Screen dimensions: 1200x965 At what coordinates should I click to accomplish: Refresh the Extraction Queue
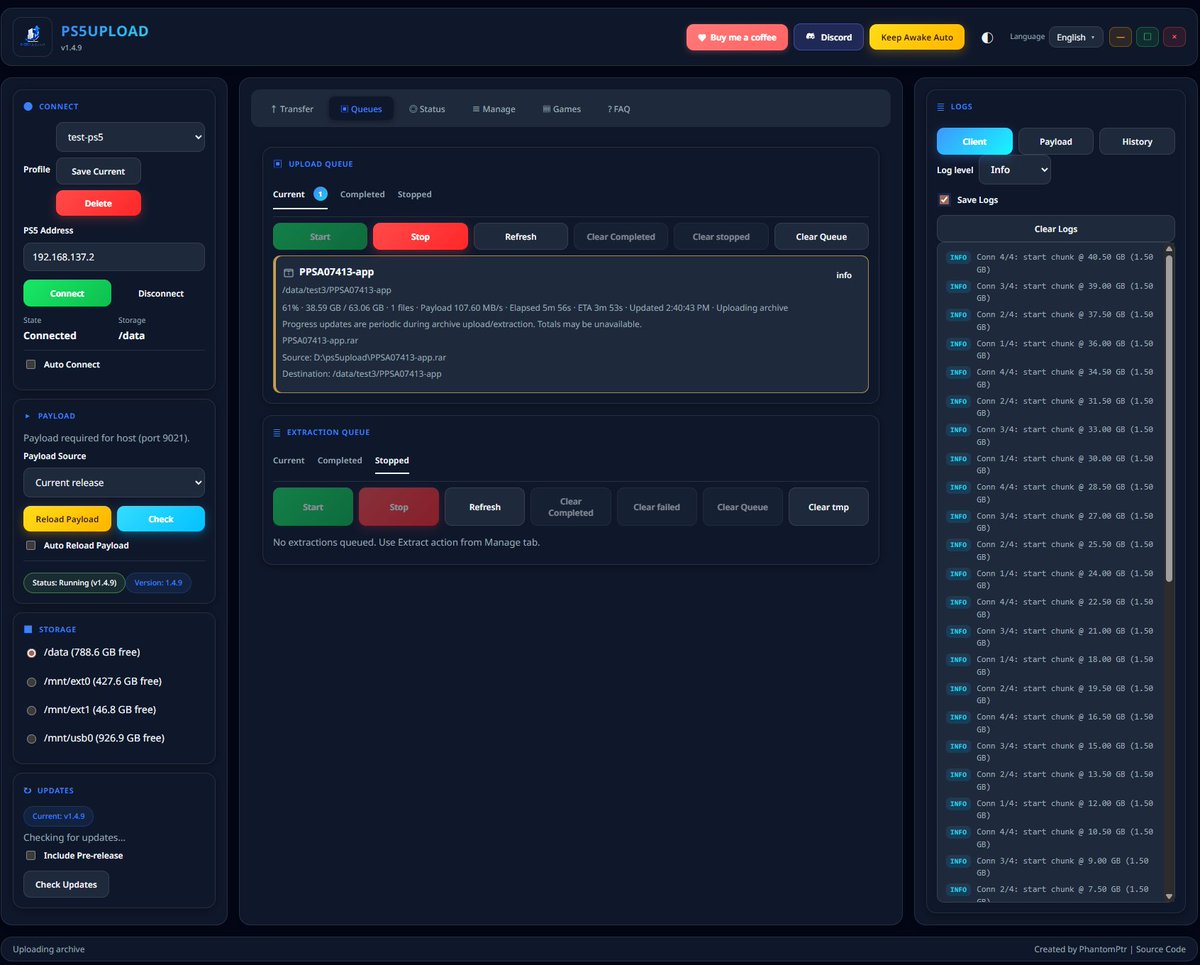[485, 507]
